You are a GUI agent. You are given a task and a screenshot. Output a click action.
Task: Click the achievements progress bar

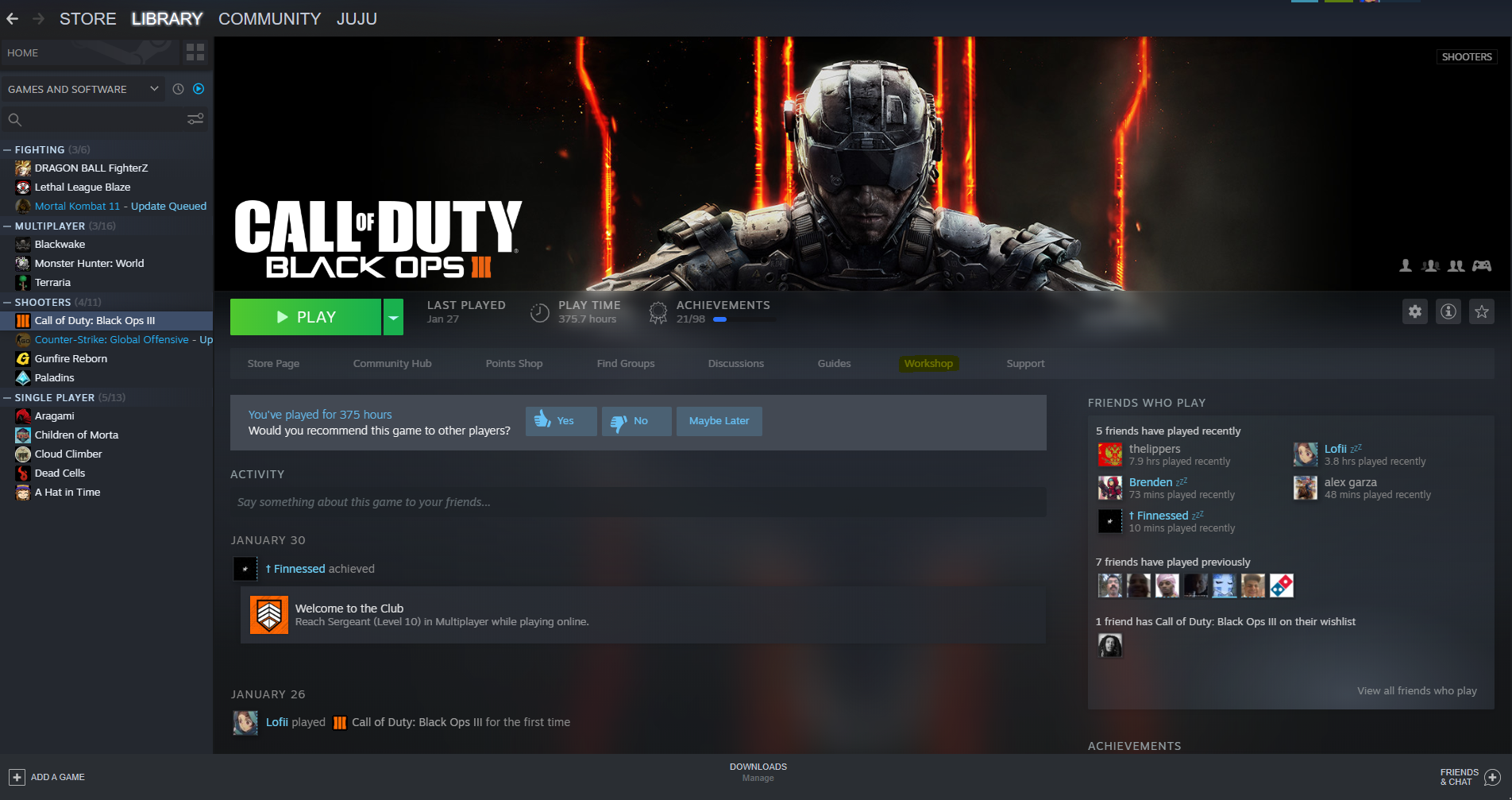[x=745, y=319]
